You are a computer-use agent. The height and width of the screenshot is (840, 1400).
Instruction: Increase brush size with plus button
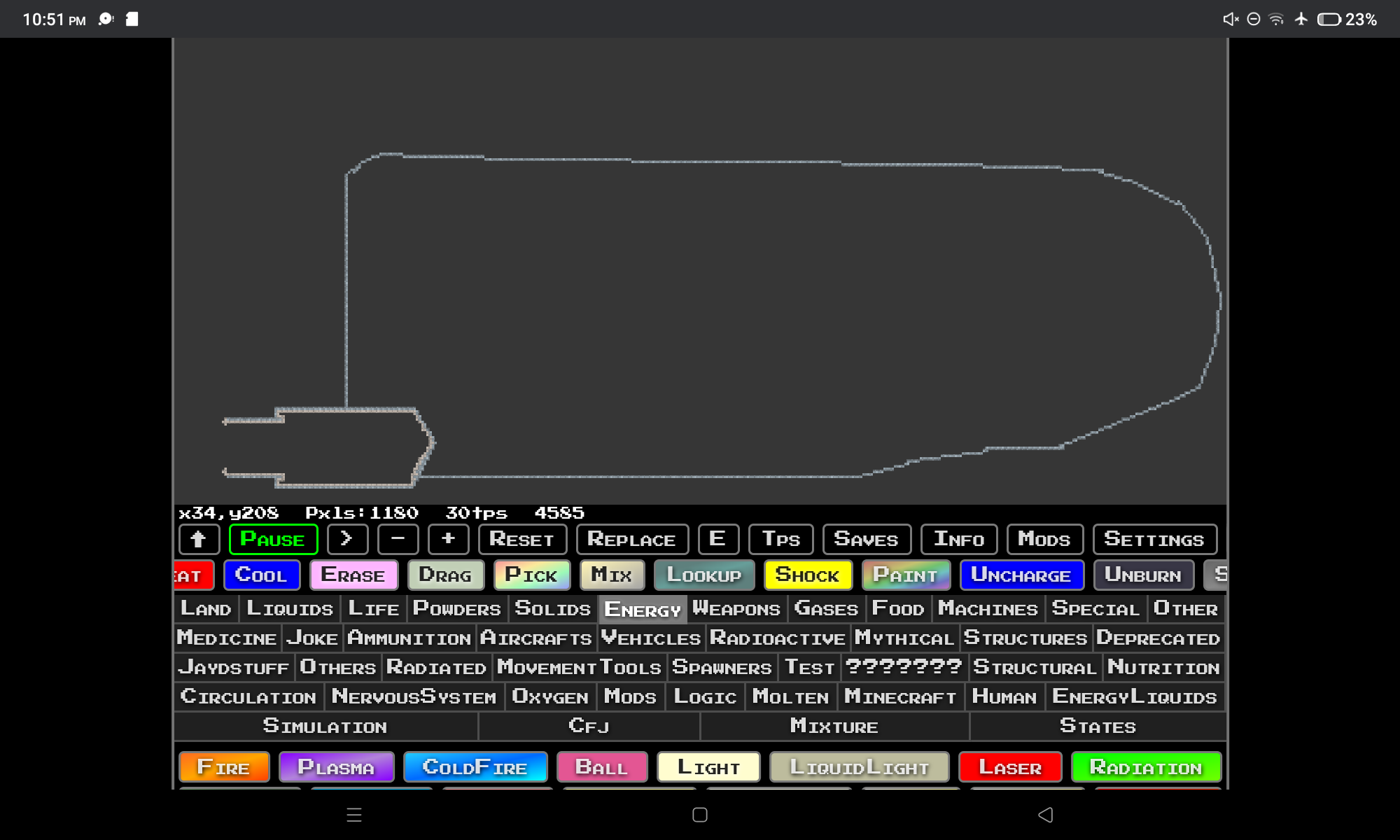pos(448,540)
